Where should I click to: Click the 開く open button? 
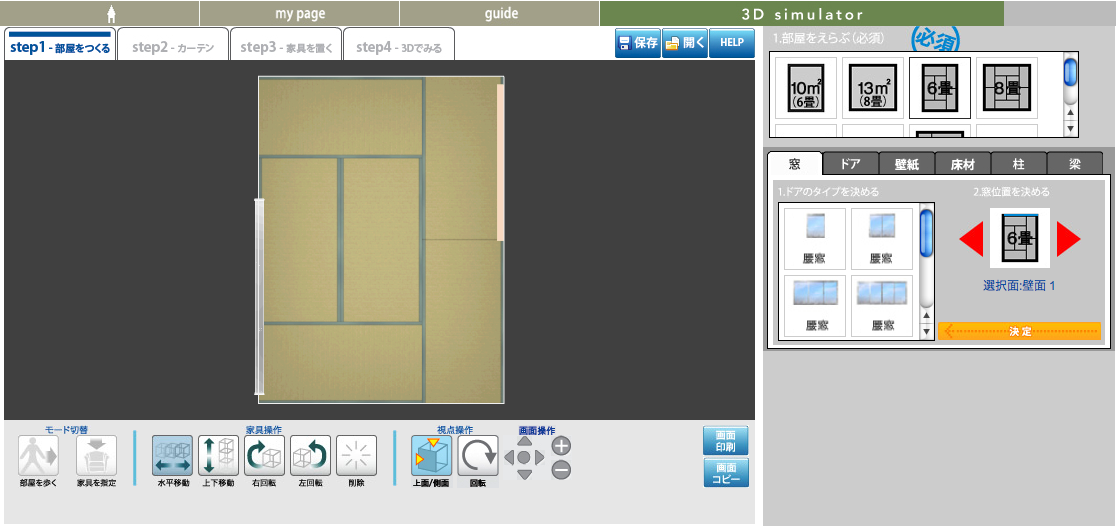click(x=685, y=43)
